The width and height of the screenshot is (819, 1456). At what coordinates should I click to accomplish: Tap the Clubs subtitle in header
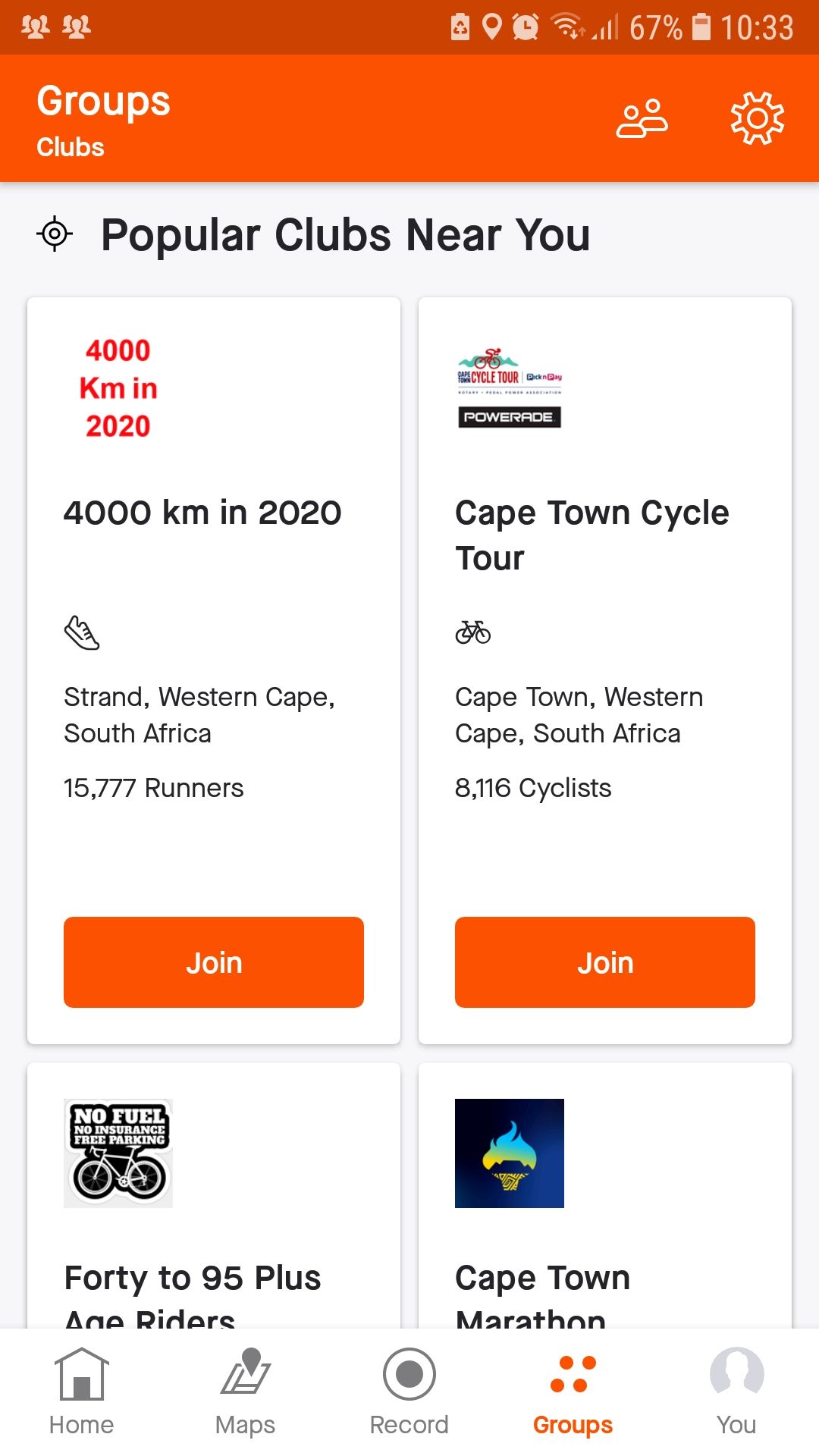pos(71,147)
